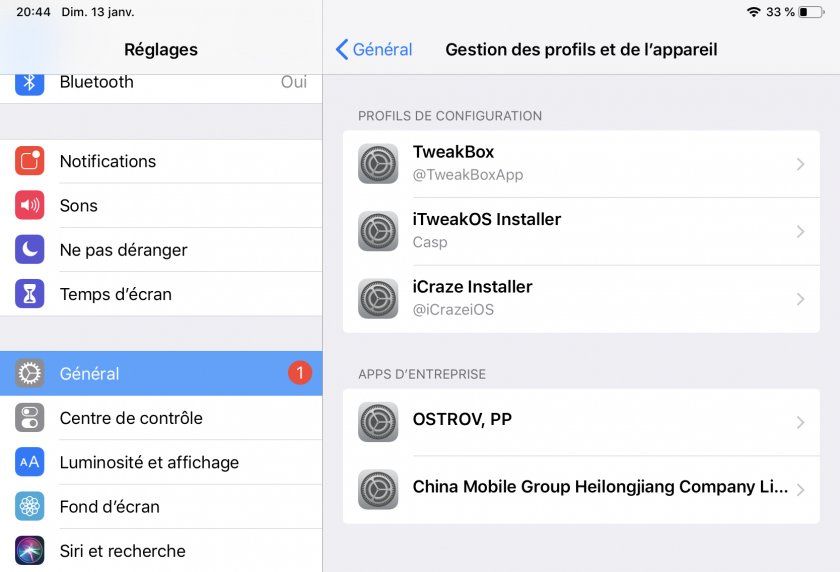The height and width of the screenshot is (572, 840).
Task: Tap the Bluetooth icon in the sidebar
Action: tap(30, 82)
